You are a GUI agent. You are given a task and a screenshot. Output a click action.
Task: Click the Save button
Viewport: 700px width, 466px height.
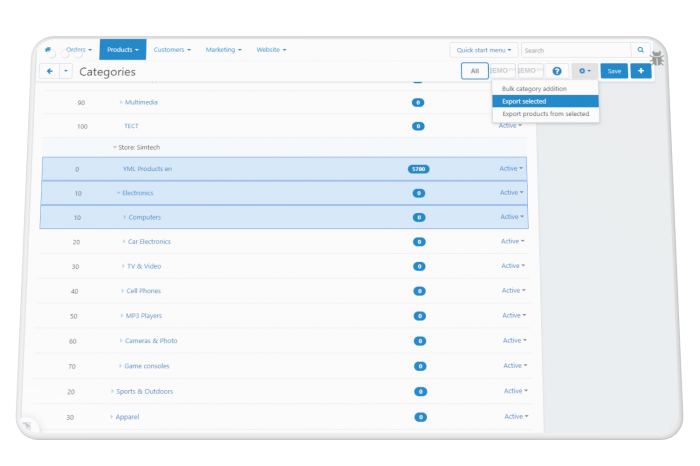pos(614,71)
